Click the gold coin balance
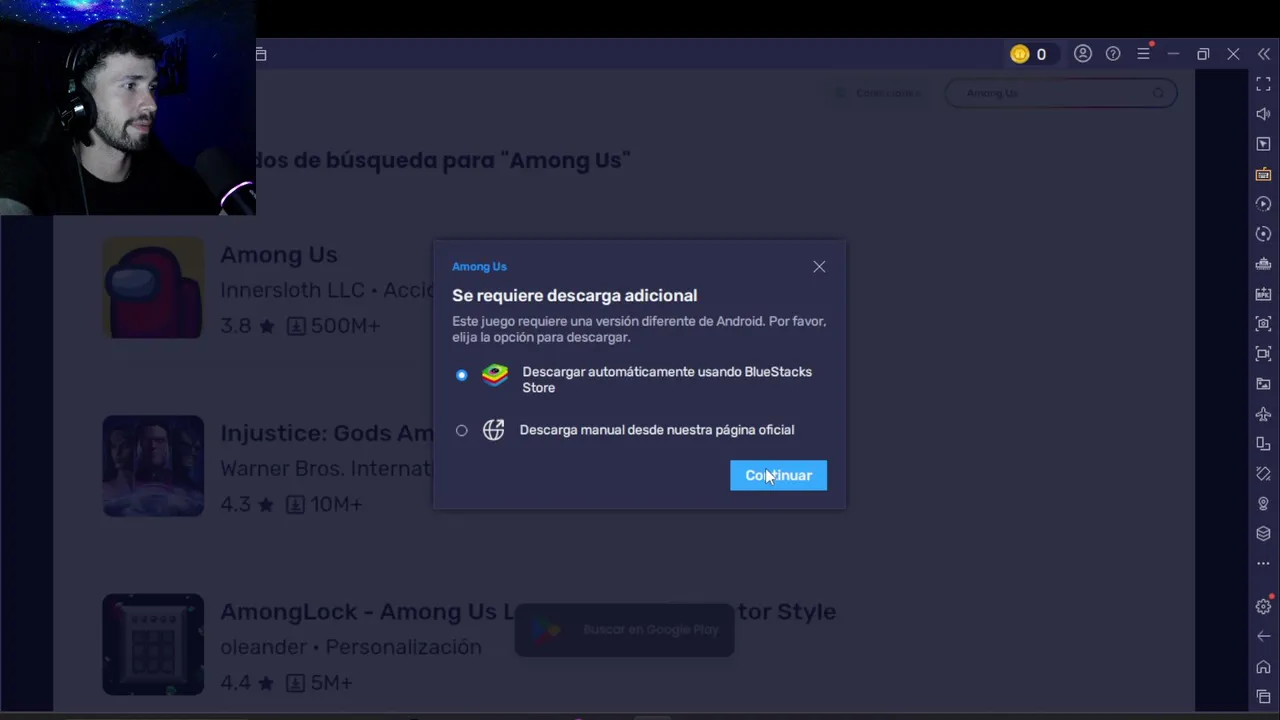The width and height of the screenshot is (1280, 720). pos(1029,54)
